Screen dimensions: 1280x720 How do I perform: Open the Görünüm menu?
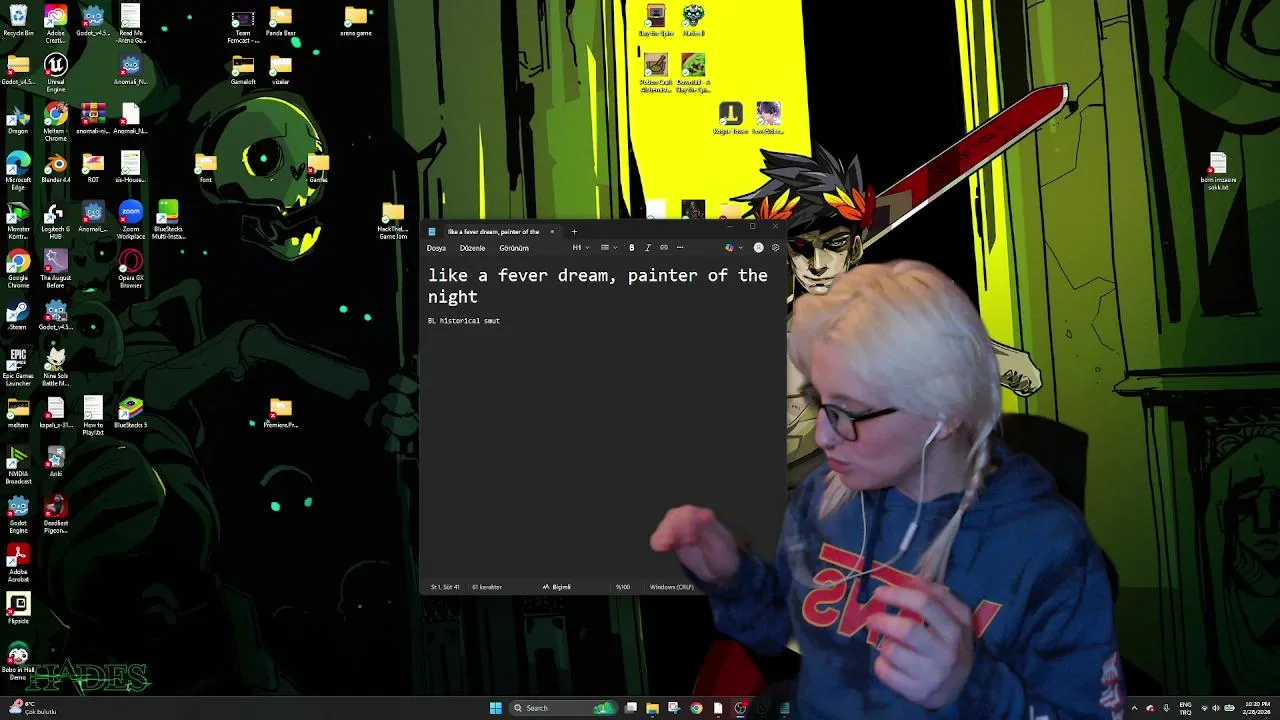tap(514, 248)
